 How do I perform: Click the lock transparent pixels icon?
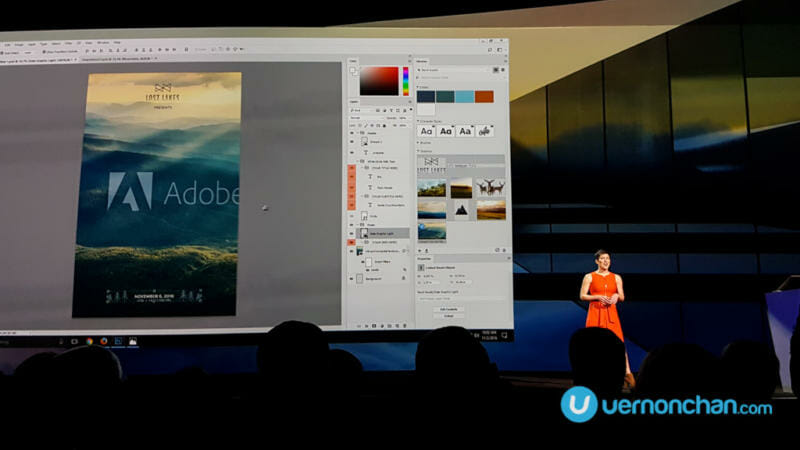(360, 126)
